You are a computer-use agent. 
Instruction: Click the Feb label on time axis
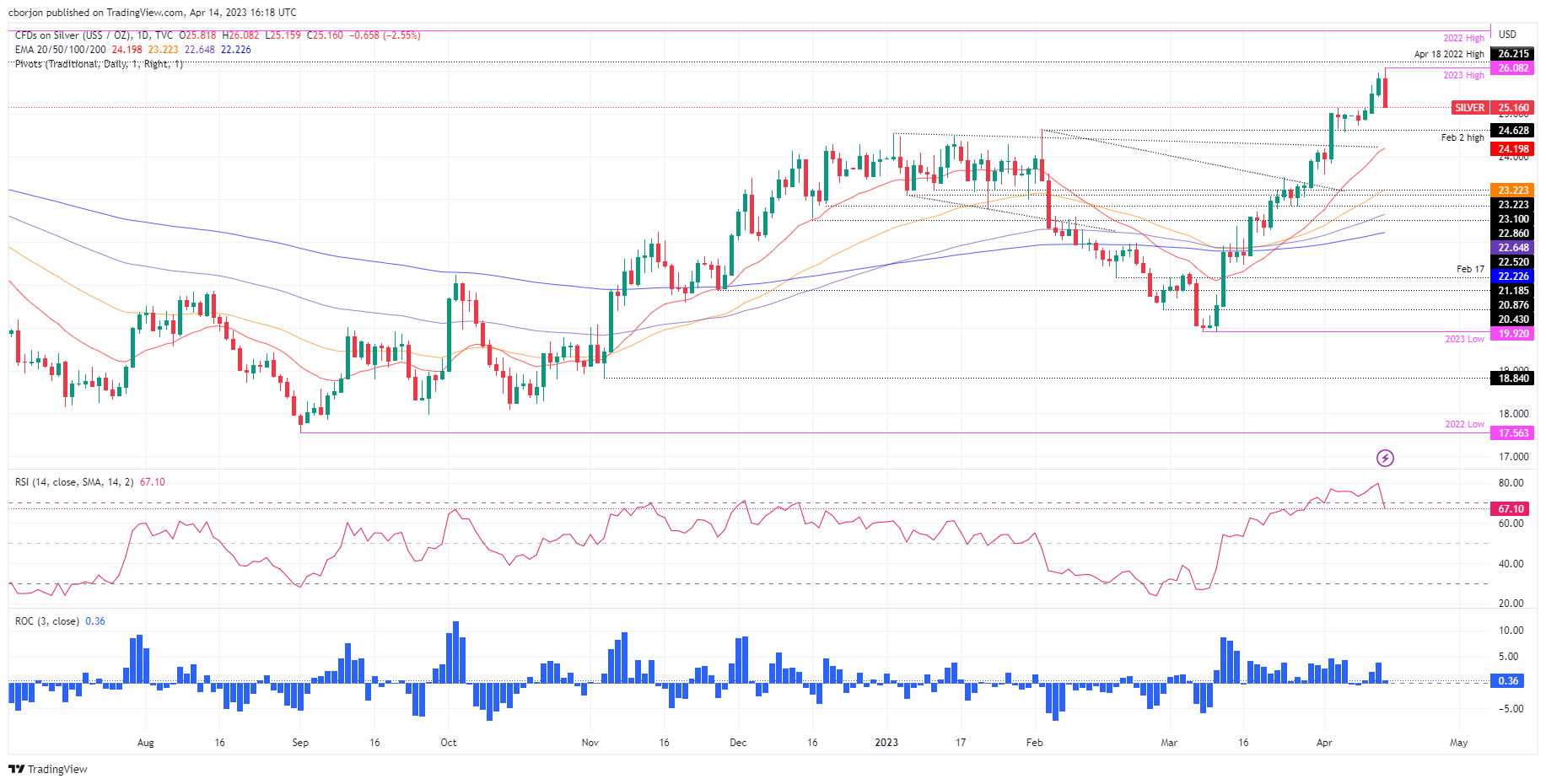tap(1034, 743)
